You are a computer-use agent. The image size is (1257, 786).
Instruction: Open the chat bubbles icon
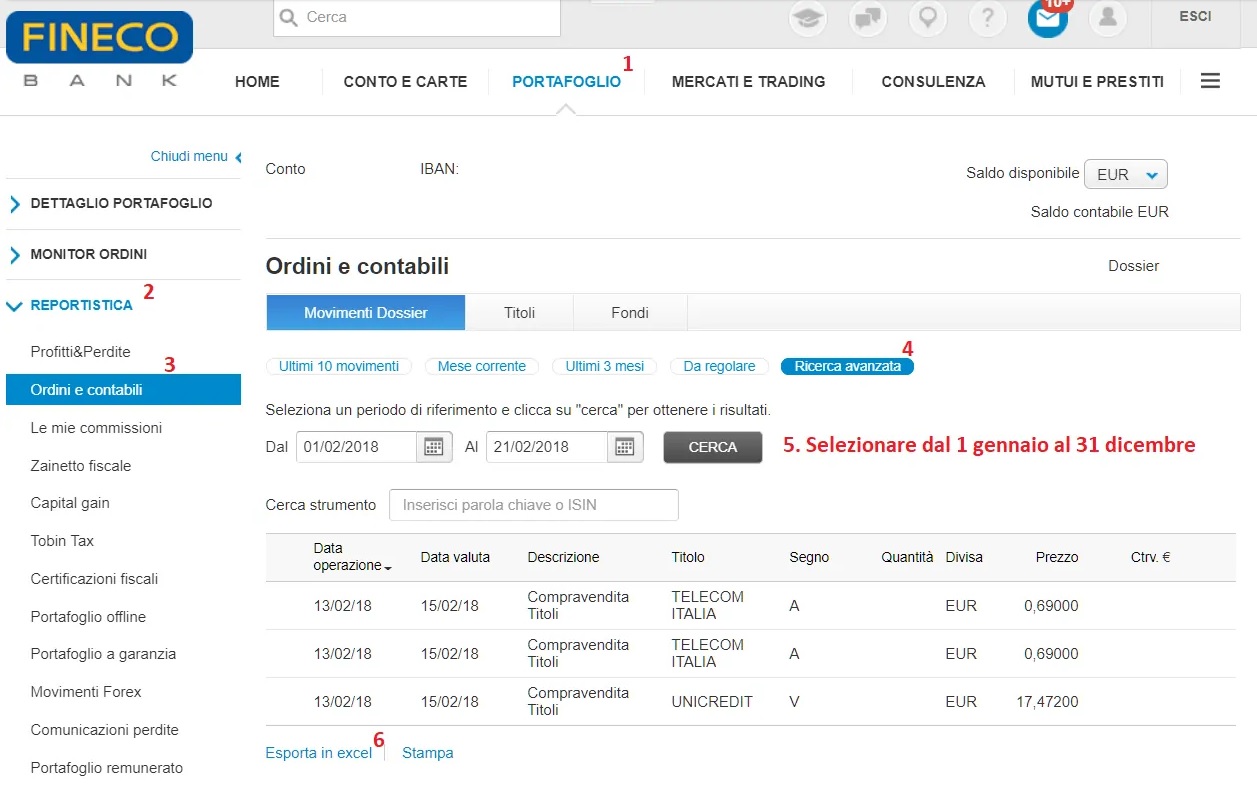(868, 19)
